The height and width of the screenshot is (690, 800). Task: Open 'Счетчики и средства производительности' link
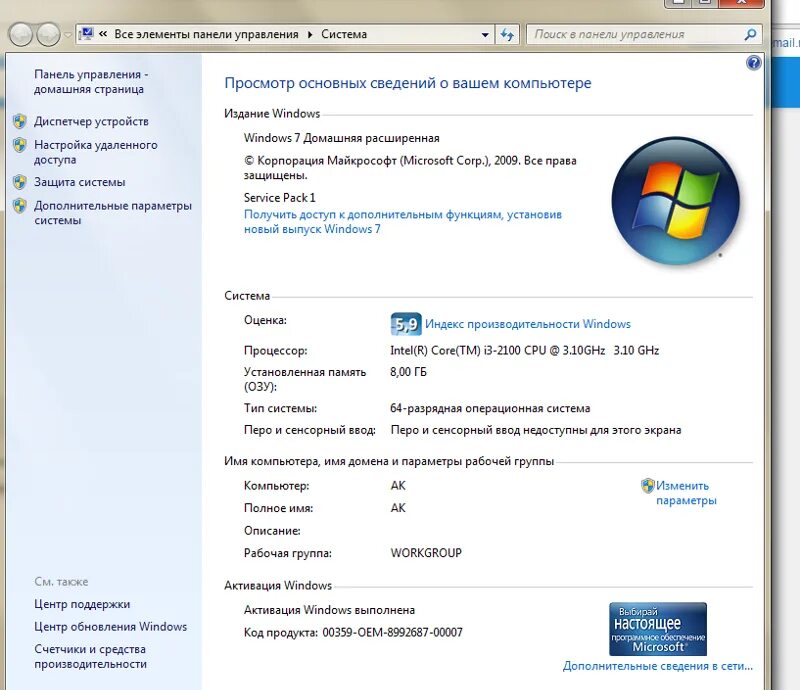pos(90,656)
